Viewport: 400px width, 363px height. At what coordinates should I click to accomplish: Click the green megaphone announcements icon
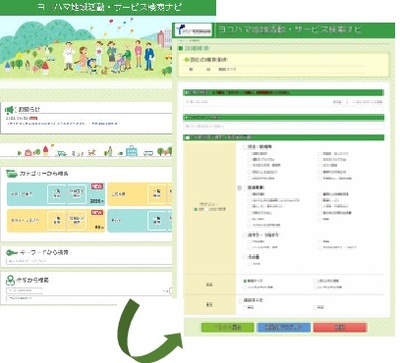point(10,109)
